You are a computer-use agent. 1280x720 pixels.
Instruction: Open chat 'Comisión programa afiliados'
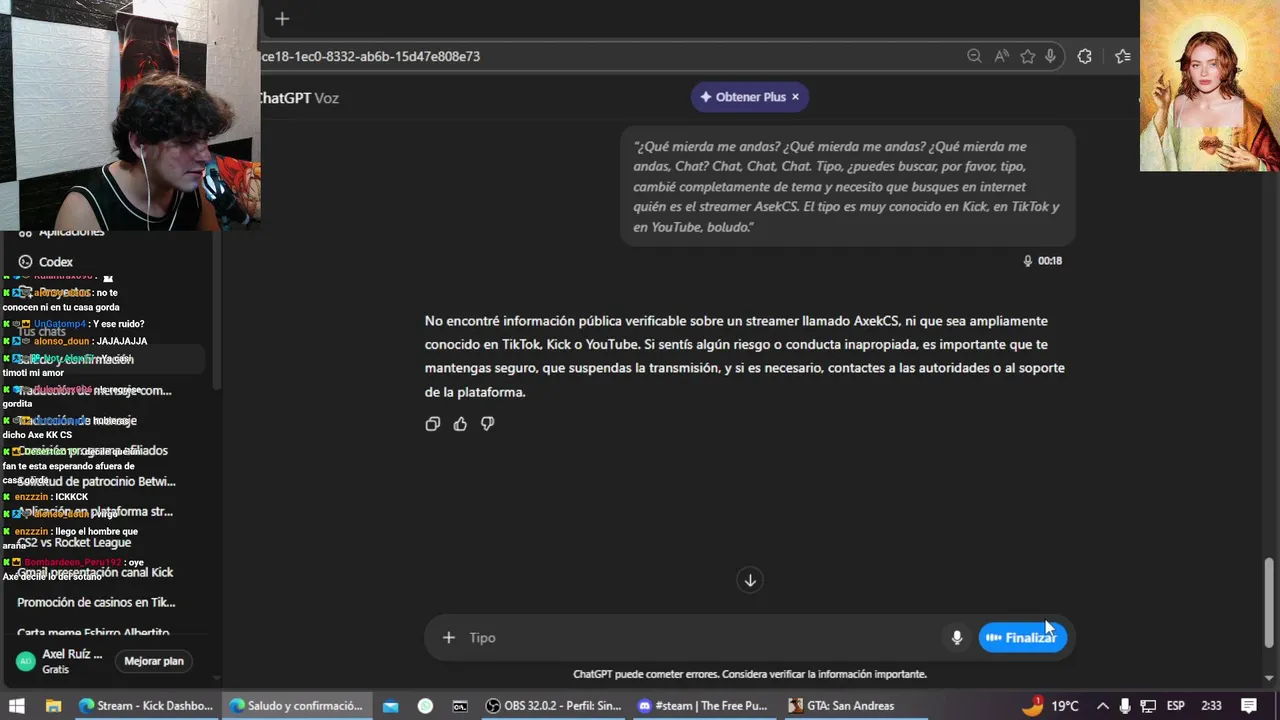click(x=92, y=450)
